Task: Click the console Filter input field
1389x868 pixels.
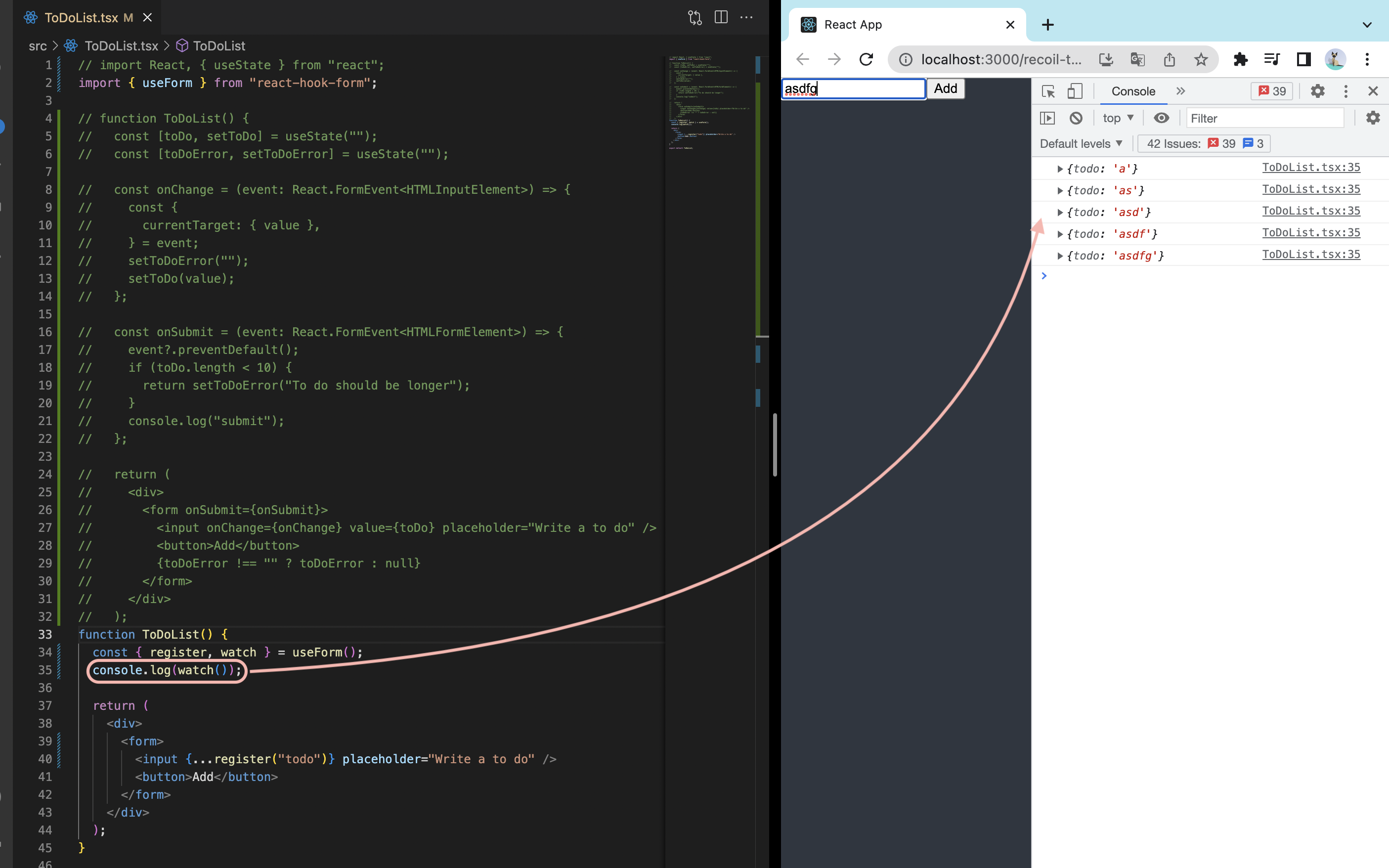Action: (x=1264, y=118)
